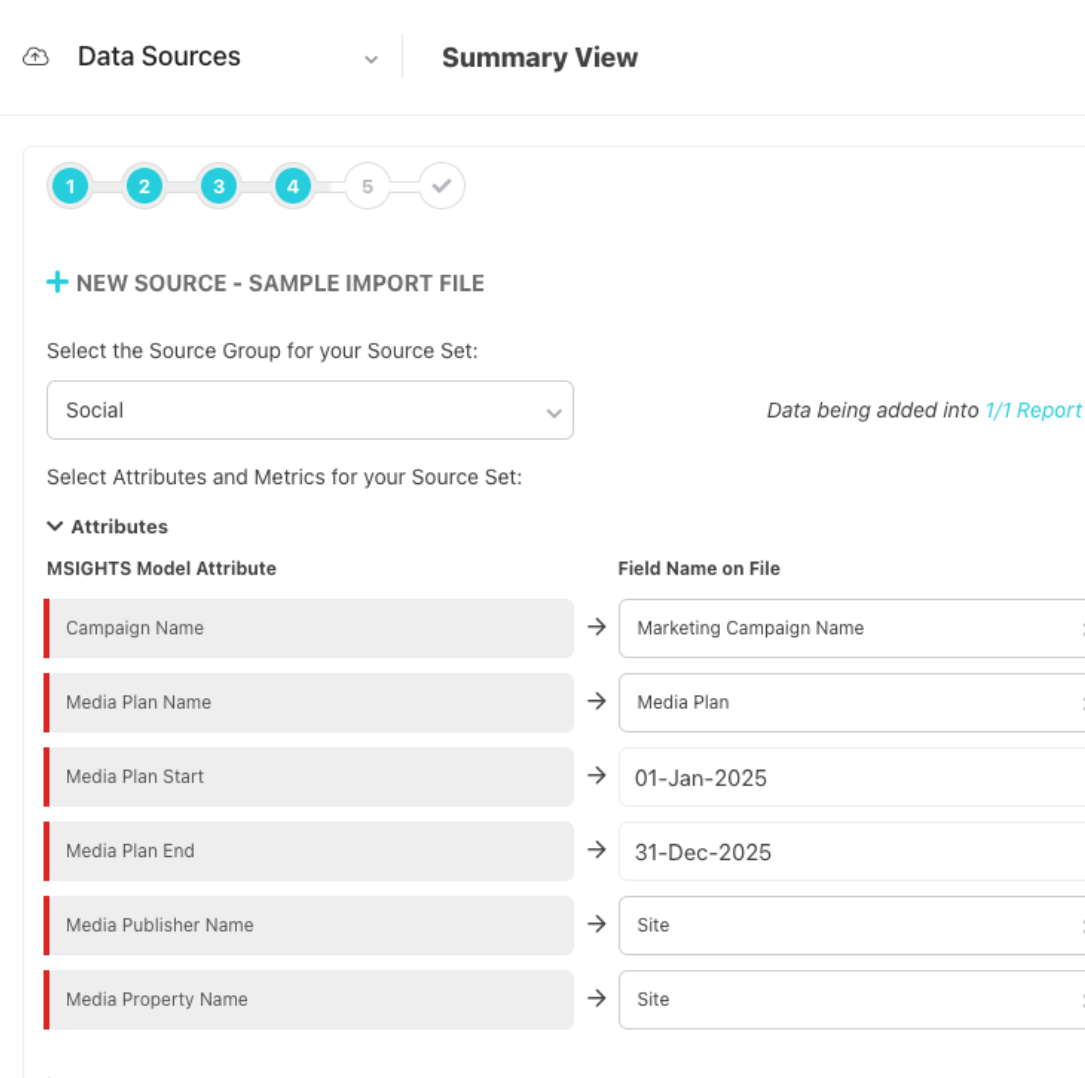Open the Media Publisher Name Site dropdown
Screen dimensions: 1085x1078
(x=850, y=925)
